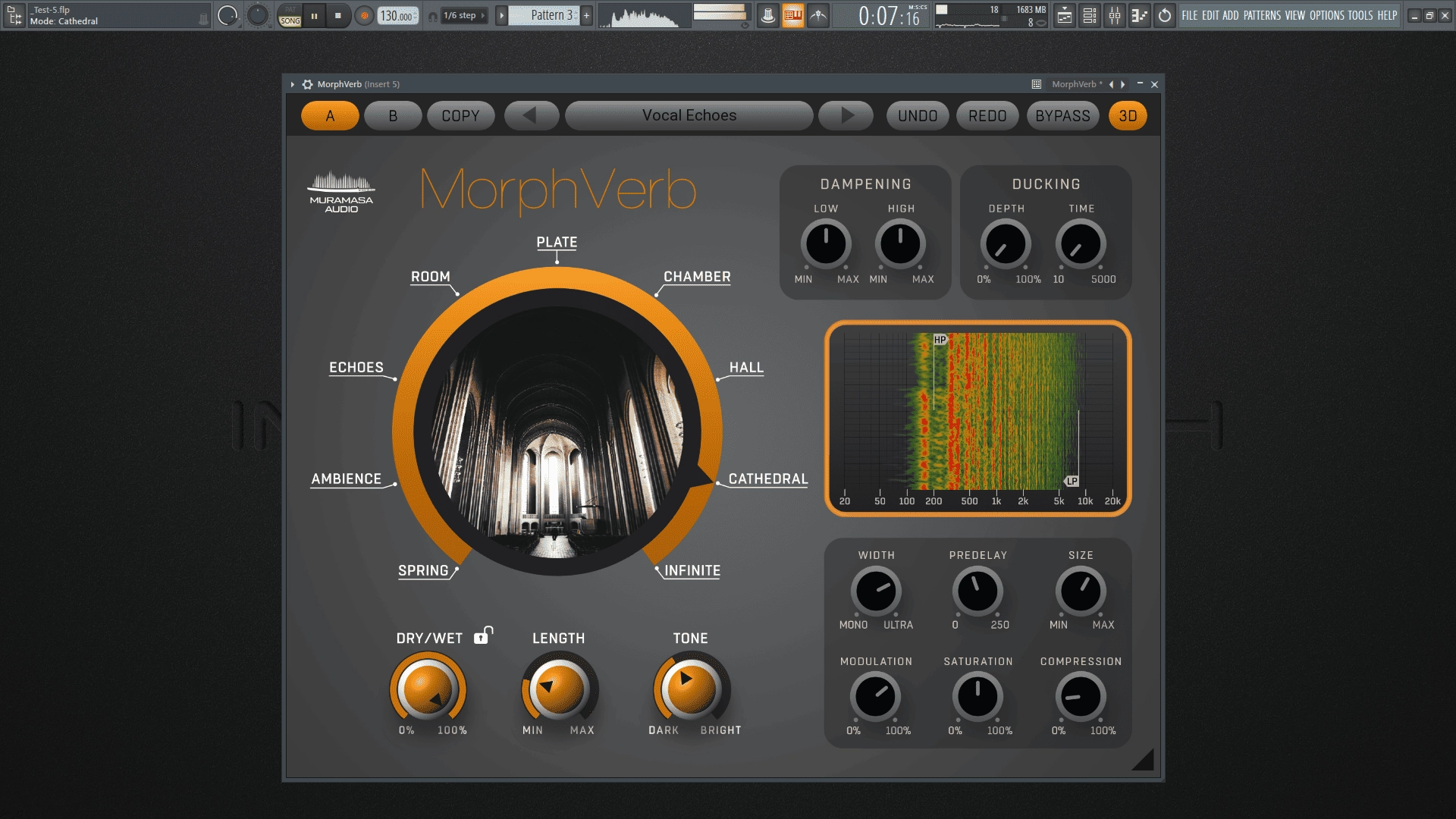The image size is (1456, 819).
Task: Expand the pattern selector left arrow
Action: (x=501, y=15)
